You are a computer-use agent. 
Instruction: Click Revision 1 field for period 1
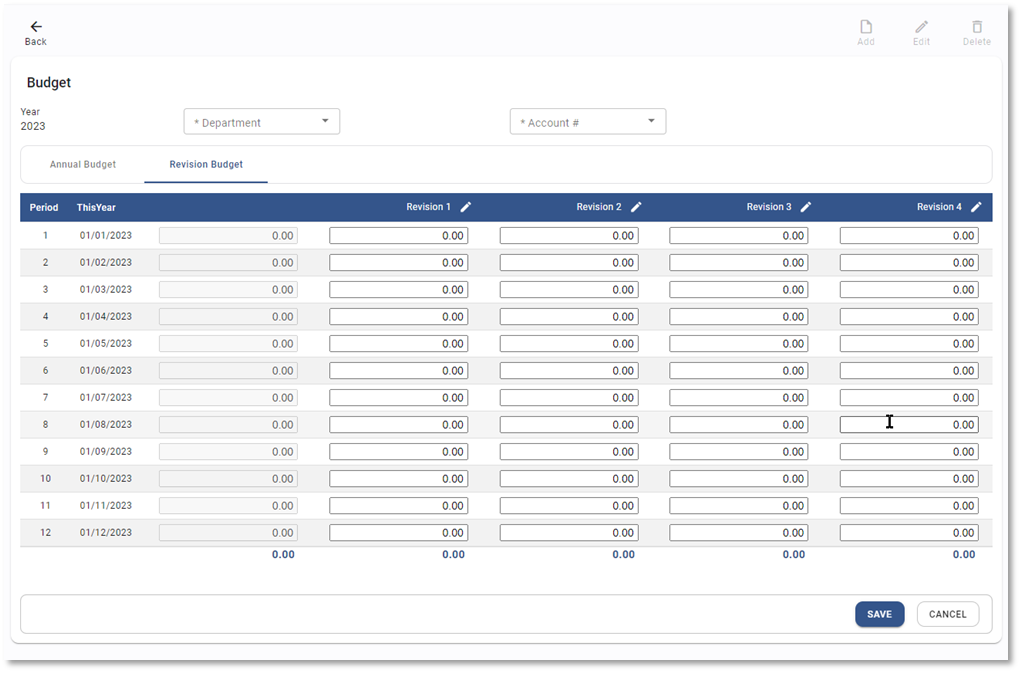point(398,236)
